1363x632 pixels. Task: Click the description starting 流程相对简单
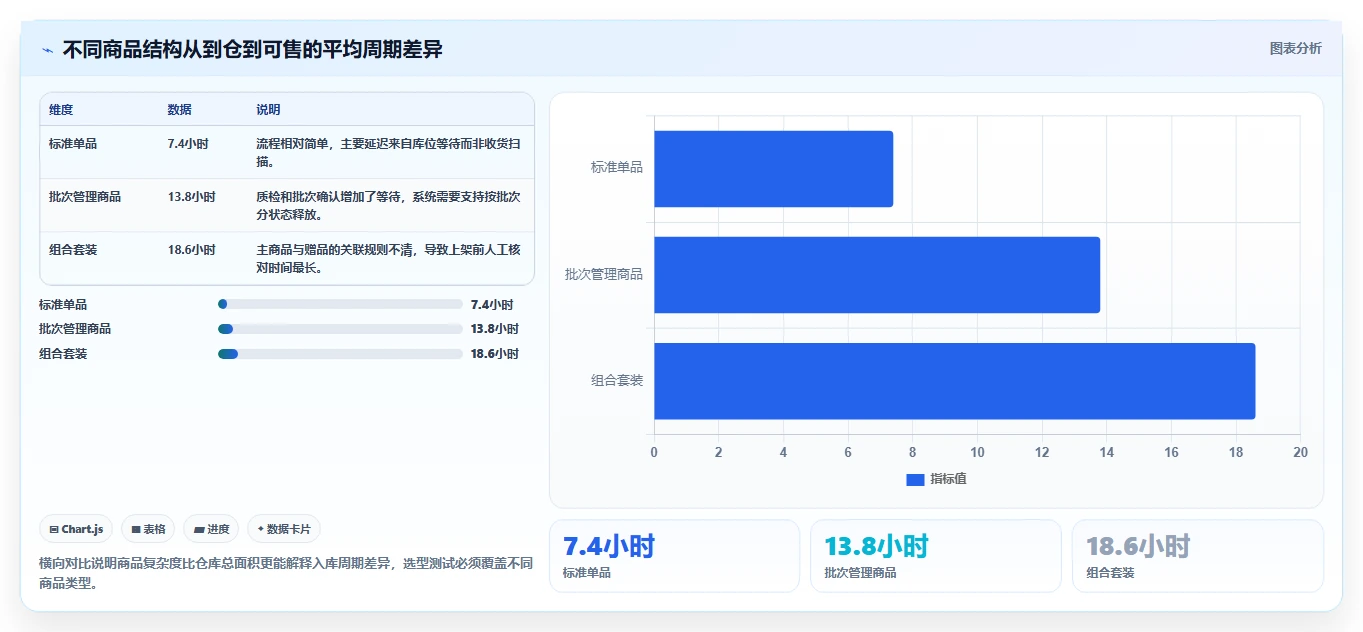click(x=389, y=152)
